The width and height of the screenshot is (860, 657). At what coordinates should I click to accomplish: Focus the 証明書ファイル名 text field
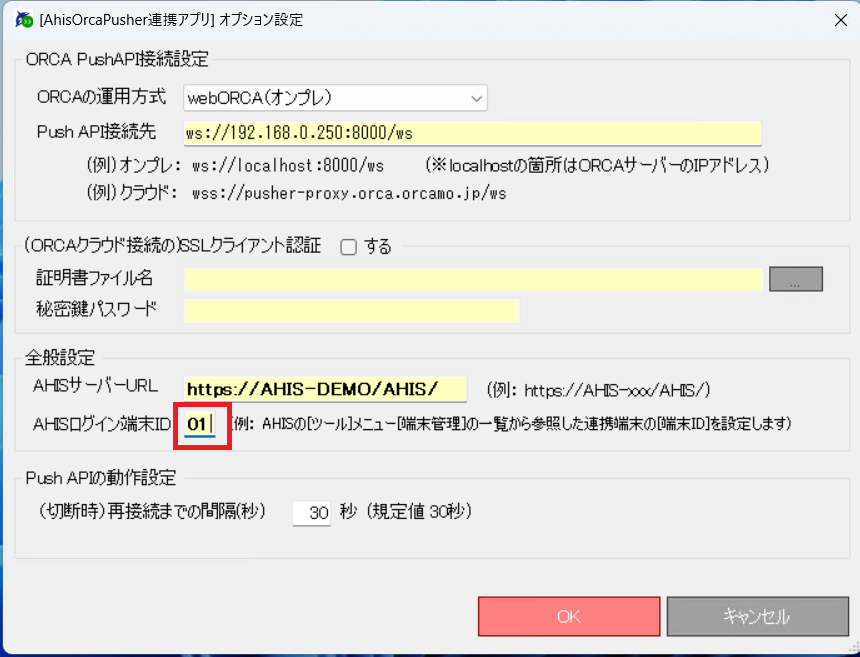[x=472, y=279]
